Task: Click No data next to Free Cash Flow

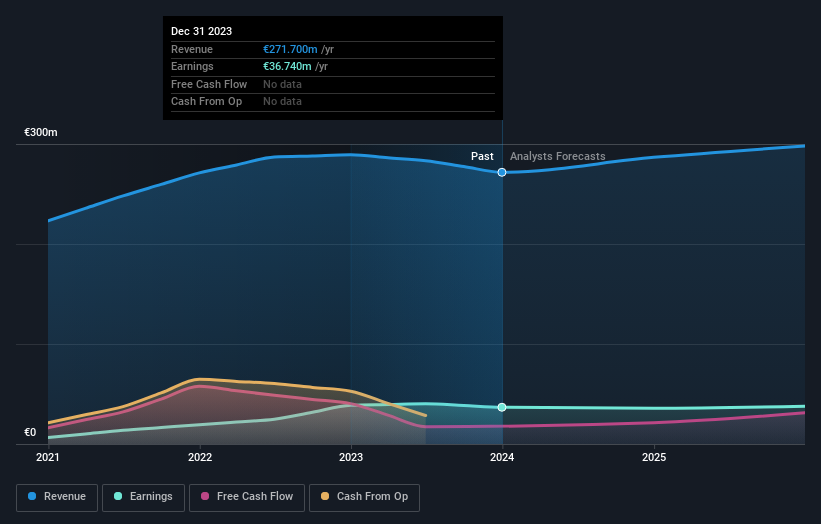Action: tap(282, 84)
